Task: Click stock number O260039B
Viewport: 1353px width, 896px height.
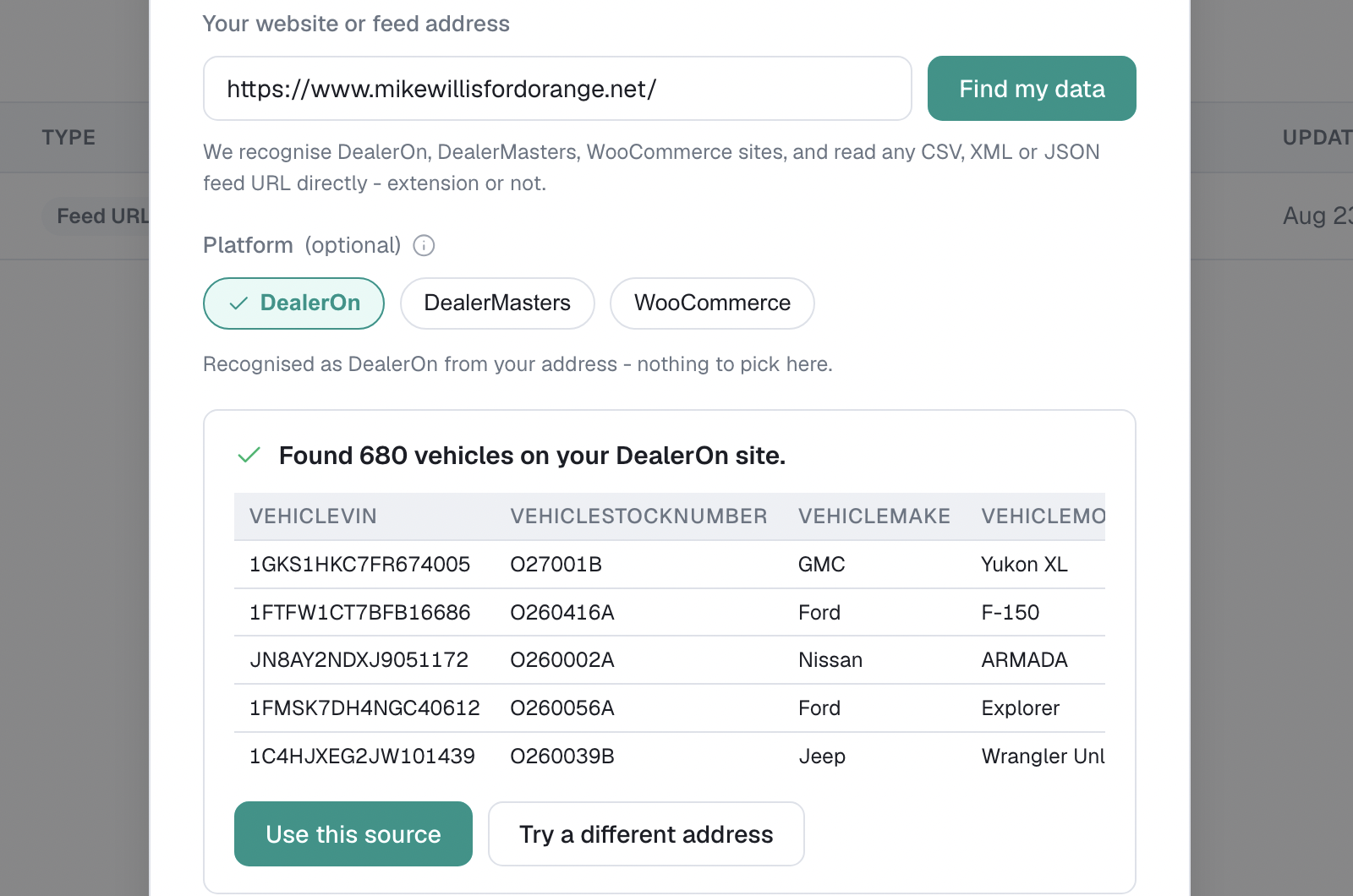Action: click(562, 757)
